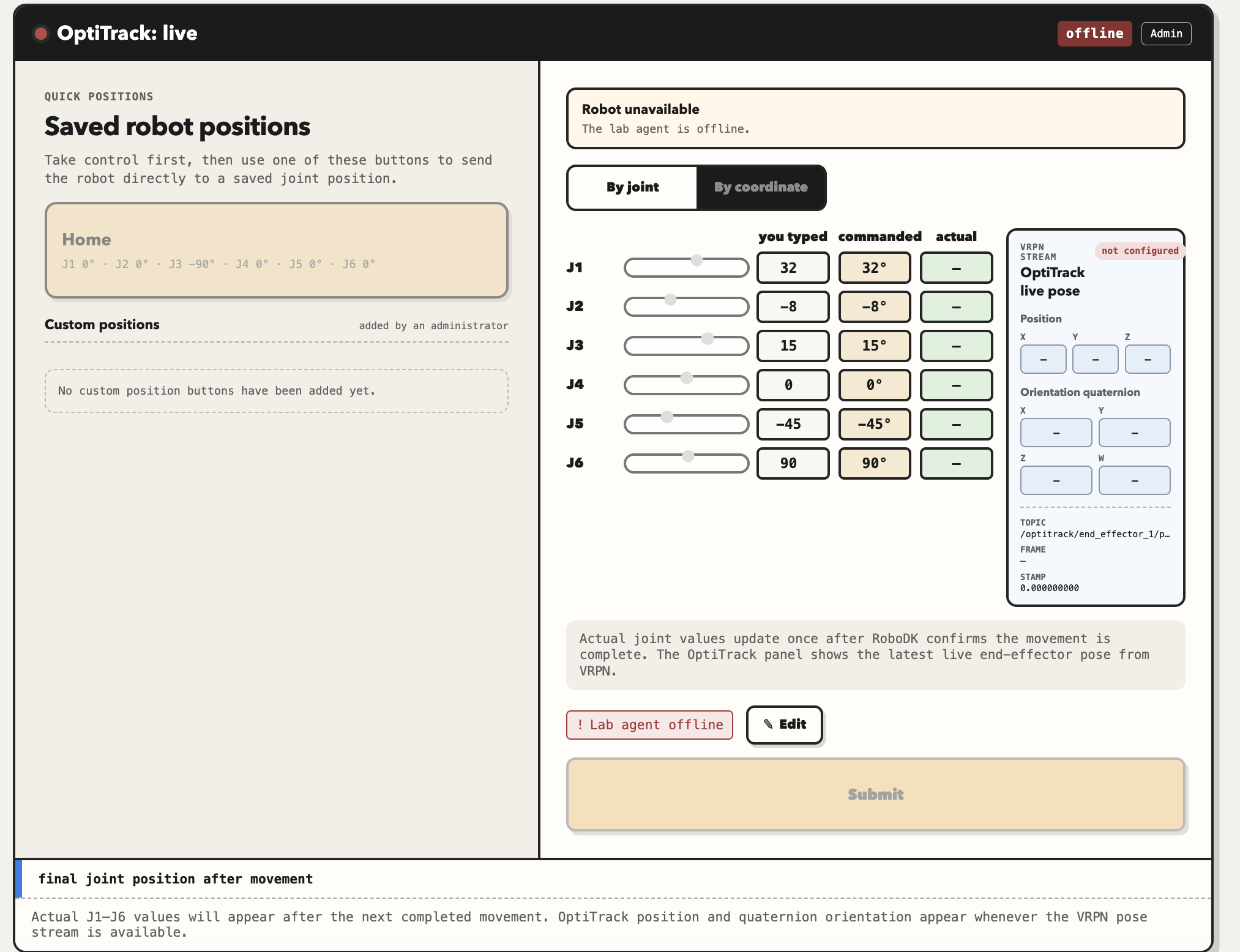Adjust the J6 slider
The height and width of the screenshot is (952, 1240).
tap(686, 463)
